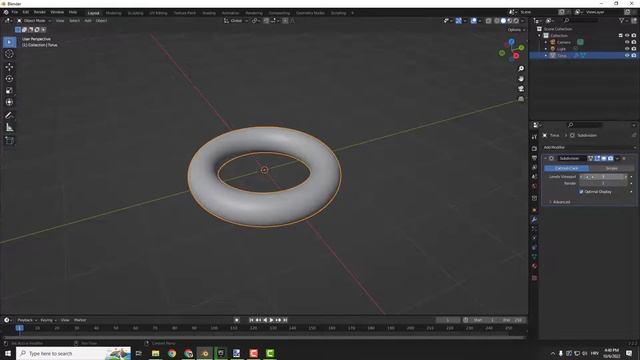Viewport: 640px width, 360px height.
Task: Collapse the Collection tree item
Action: pos(540,36)
